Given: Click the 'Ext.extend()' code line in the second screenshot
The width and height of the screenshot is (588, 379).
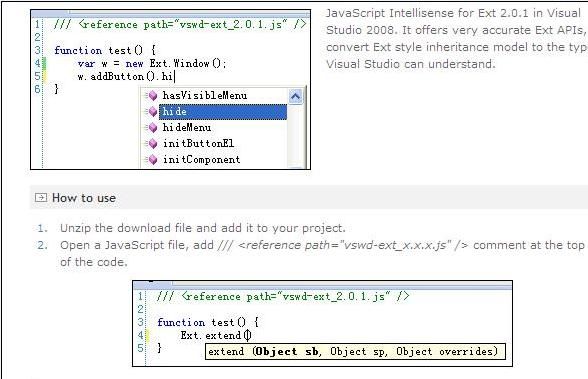Looking at the screenshot, I should click(216, 335).
